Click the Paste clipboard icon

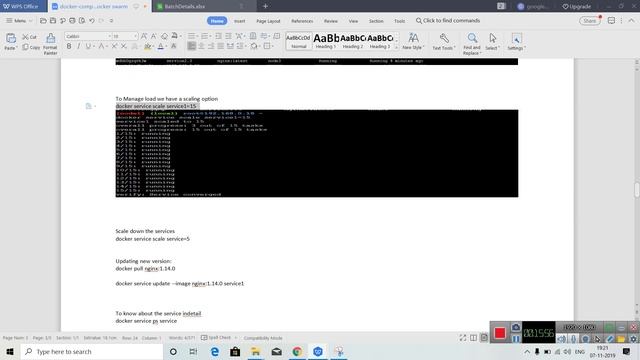coord(11,39)
